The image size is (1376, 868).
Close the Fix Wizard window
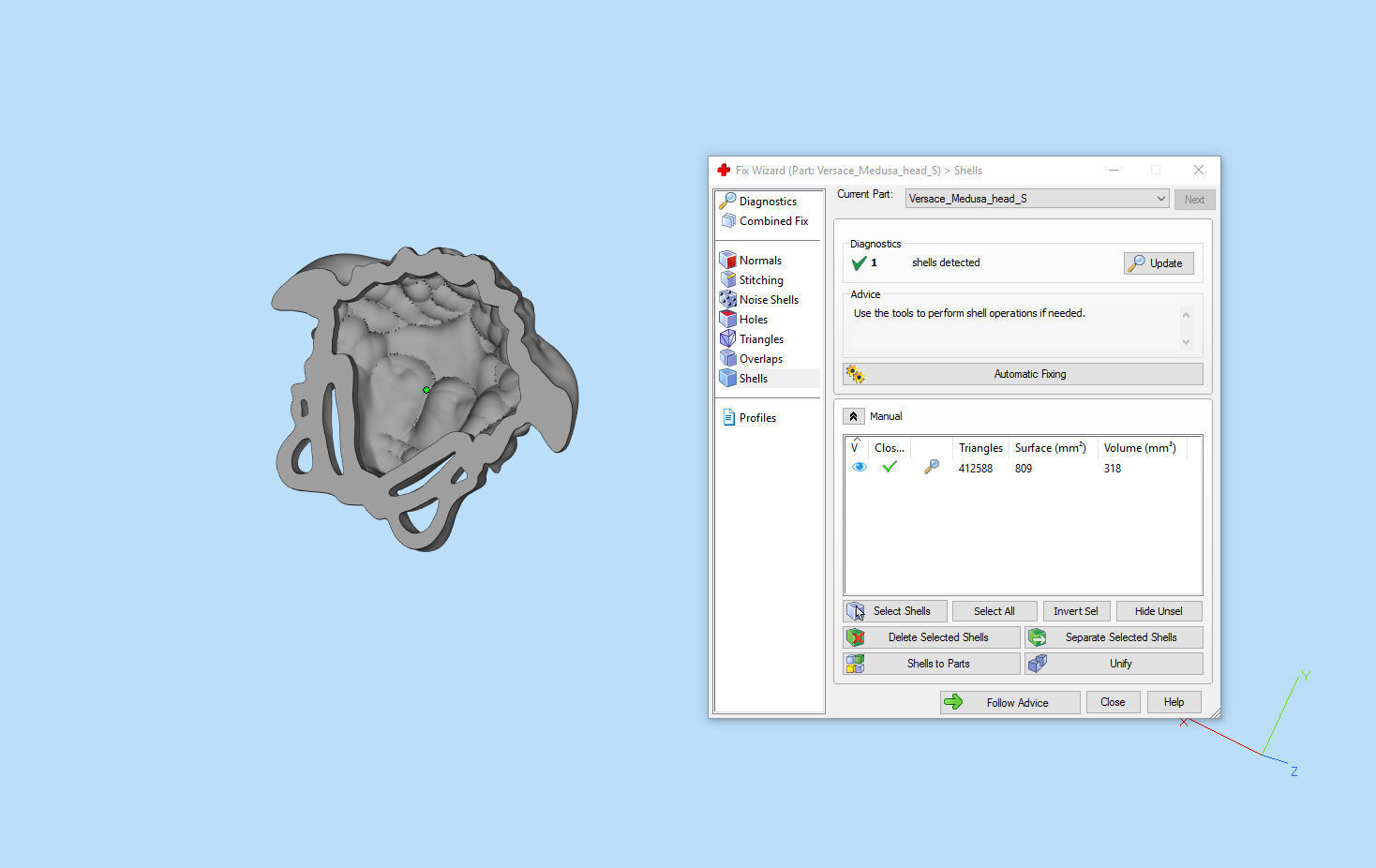tap(1199, 170)
